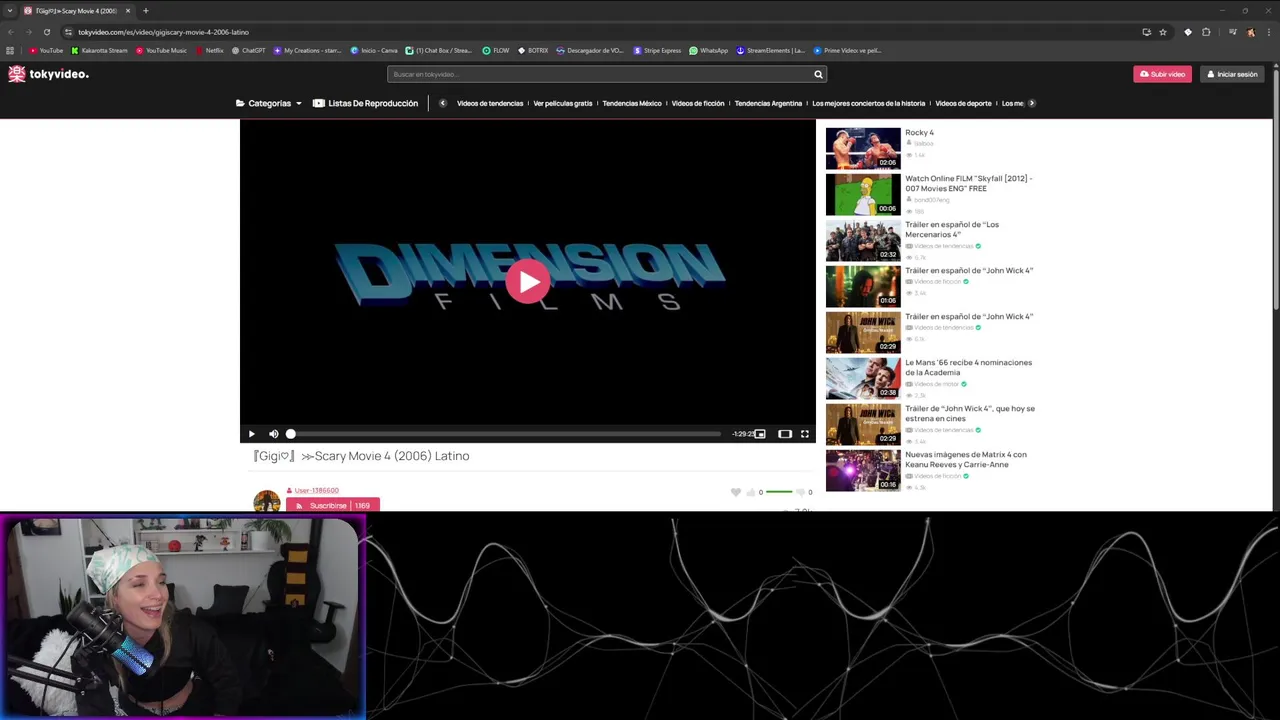The image size is (1280, 720).
Task: Open Listas De Reproducción
Action: (x=365, y=103)
